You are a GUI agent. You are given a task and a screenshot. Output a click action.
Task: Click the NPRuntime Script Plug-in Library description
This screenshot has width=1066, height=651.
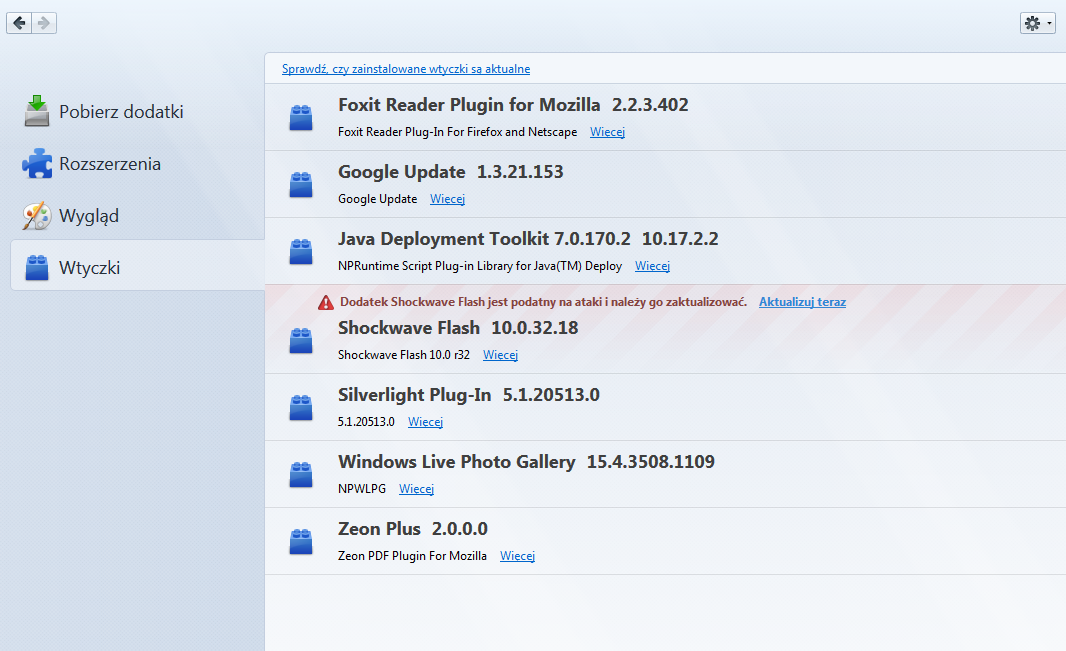pyautogui.click(x=480, y=266)
